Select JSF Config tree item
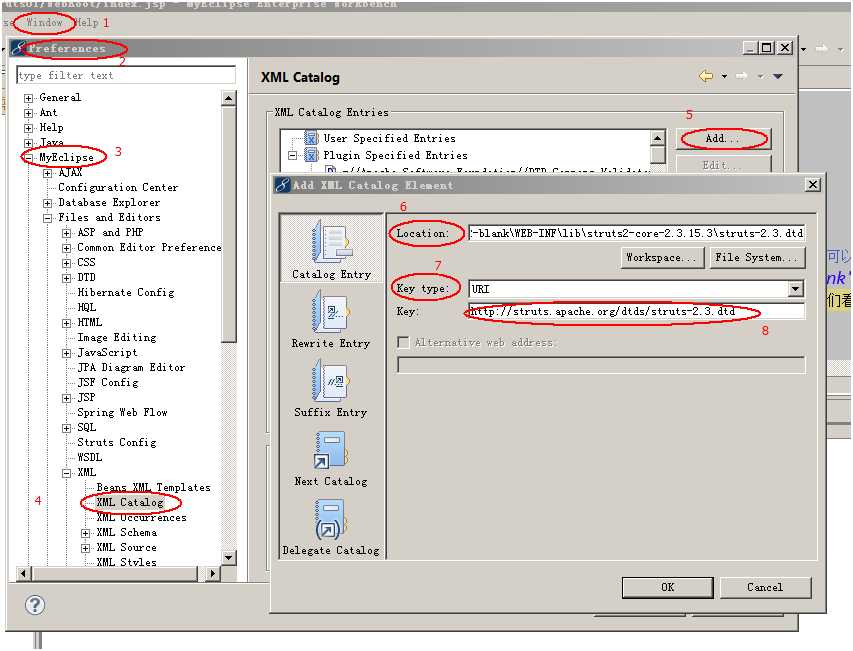 click(x=108, y=383)
